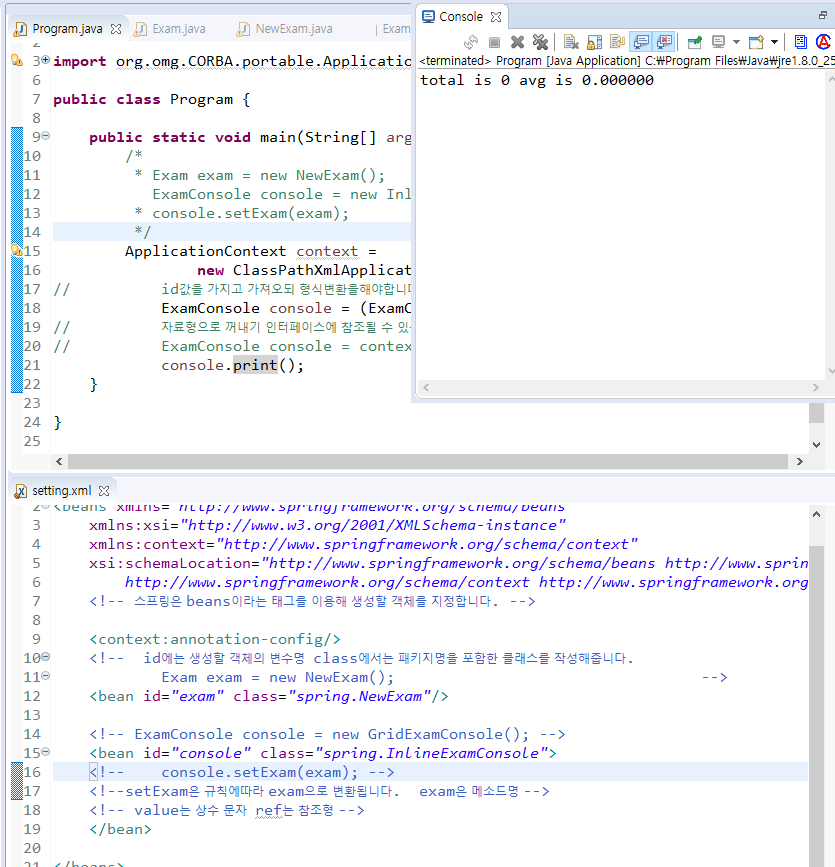Screen dimensions: 835x867
Task: Click the Terminate button in Console toolbar
Action: [x=494, y=42]
